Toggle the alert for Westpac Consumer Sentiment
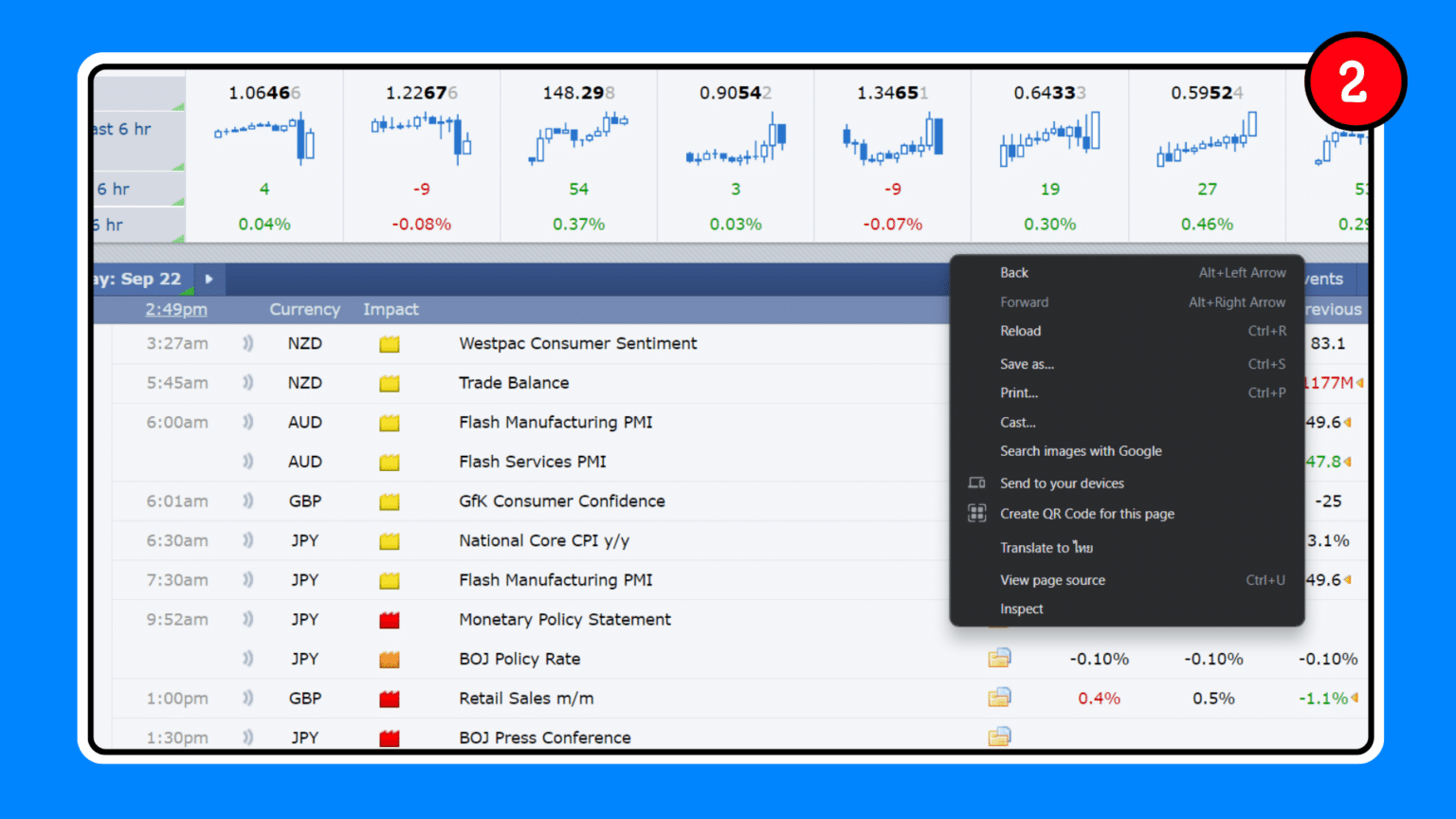The width and height of the screenshot is (1456, 819). point(247,343)
